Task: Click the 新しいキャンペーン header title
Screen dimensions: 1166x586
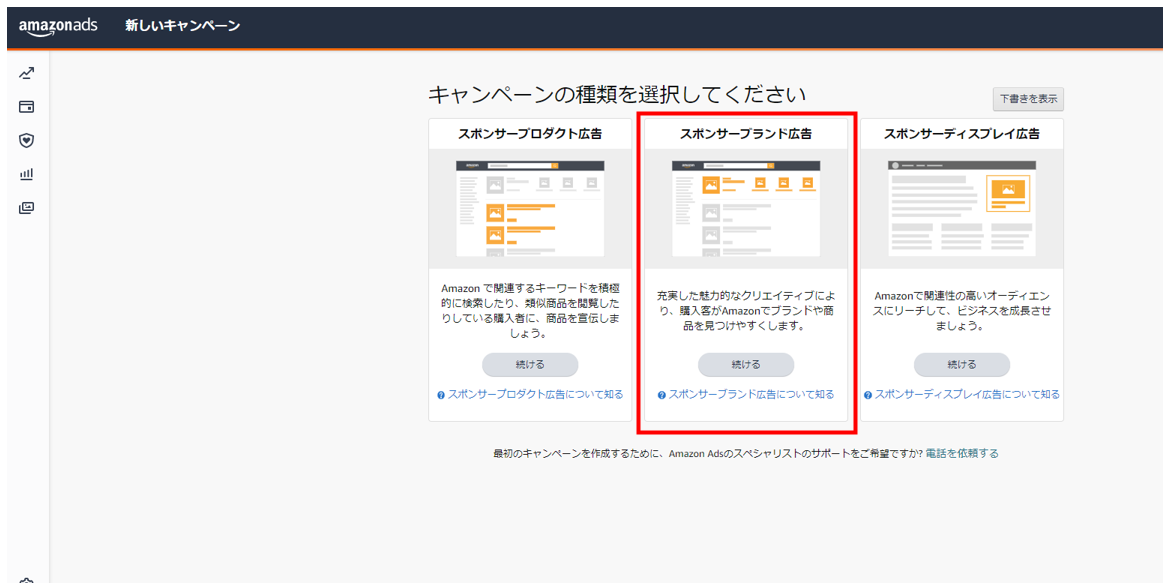Action: 182,26
